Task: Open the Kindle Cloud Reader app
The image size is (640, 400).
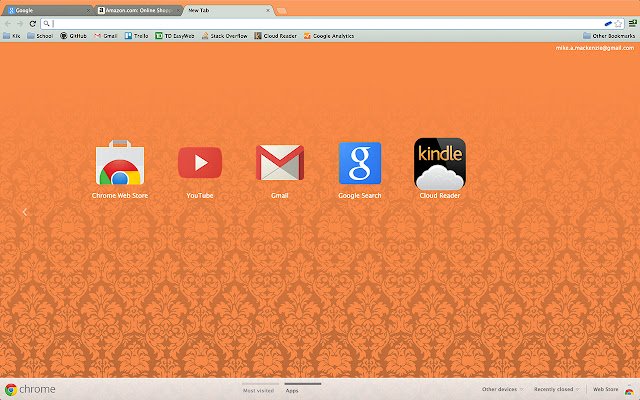Action: (x=440, y=164)
